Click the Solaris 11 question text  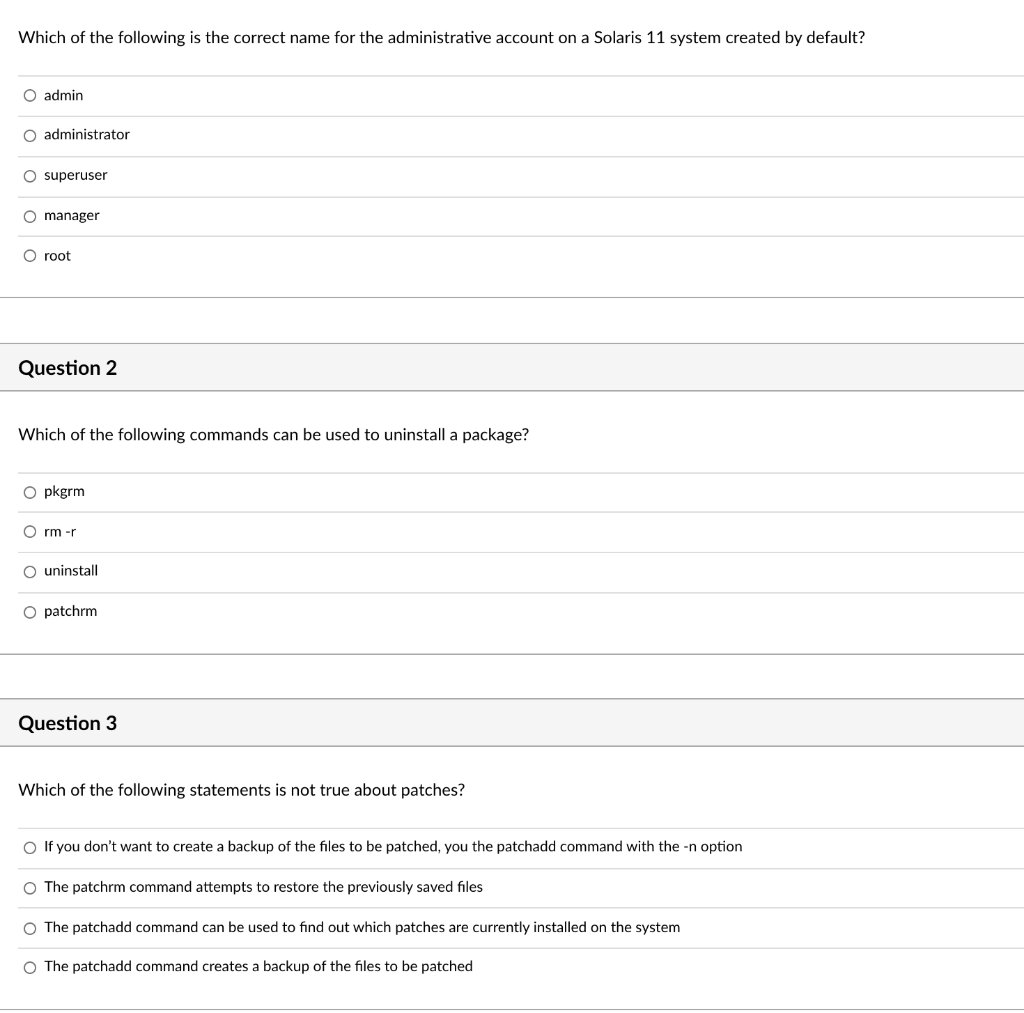point(441,37)
